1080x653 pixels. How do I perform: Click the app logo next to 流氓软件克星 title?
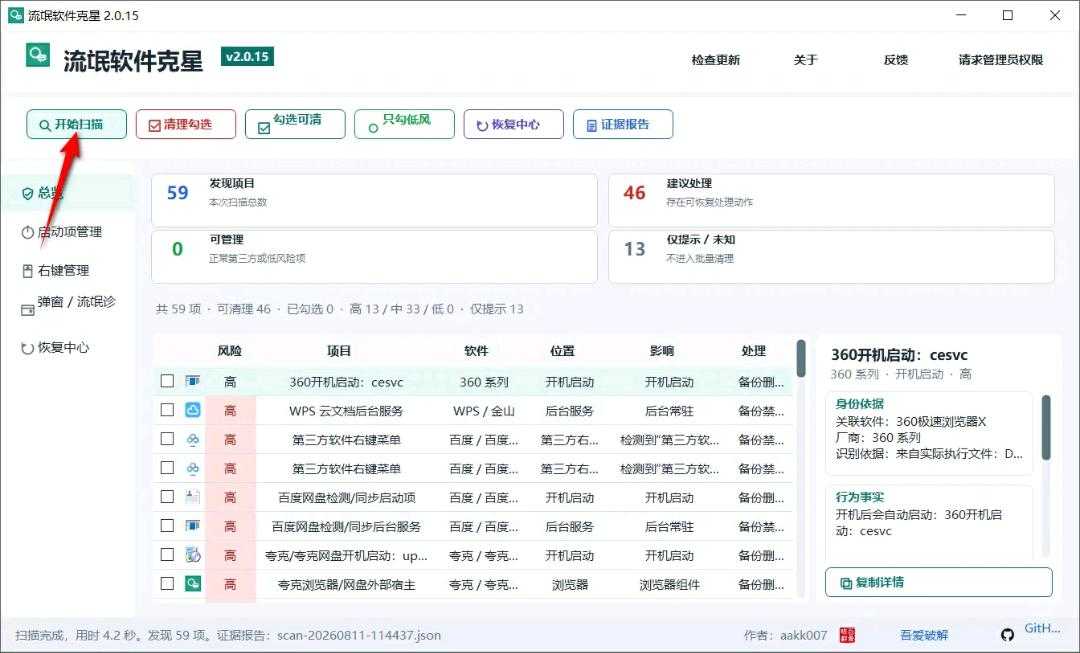click(x=38, y=55)
